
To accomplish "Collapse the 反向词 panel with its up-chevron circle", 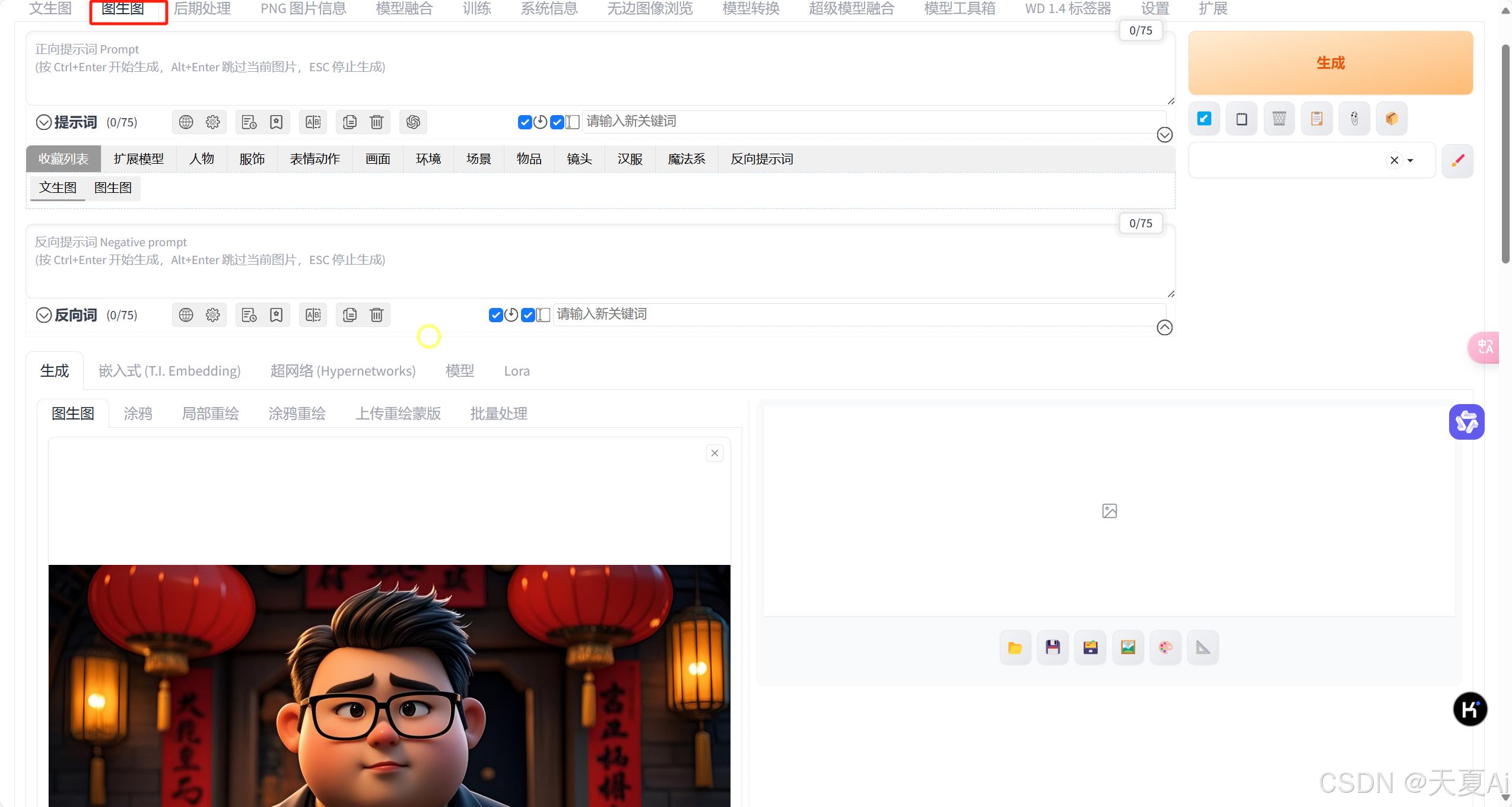I will 1164,328.
